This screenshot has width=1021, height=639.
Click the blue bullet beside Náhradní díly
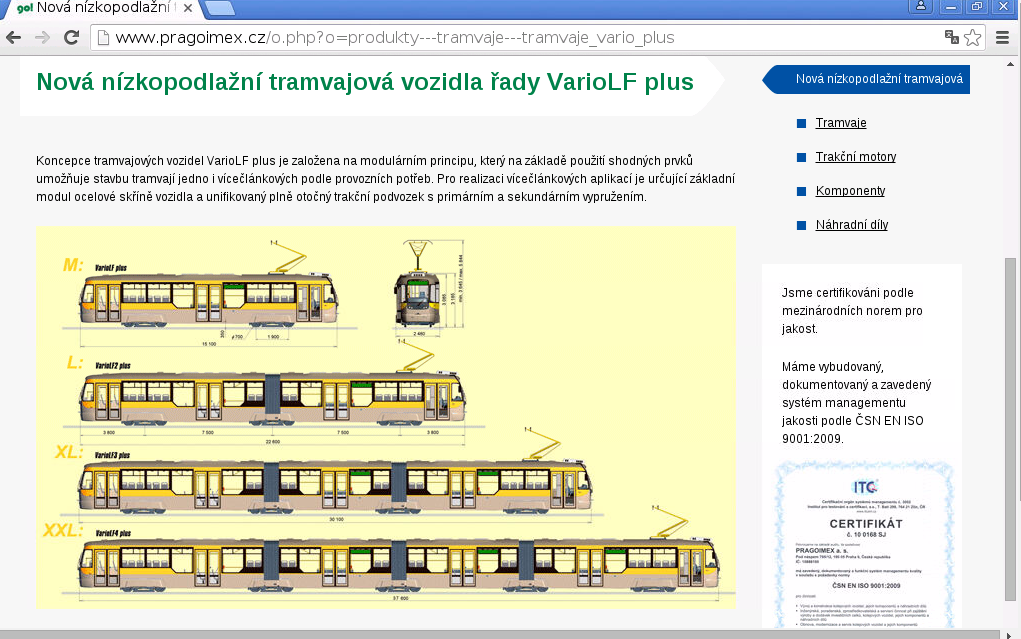point(802,225)
